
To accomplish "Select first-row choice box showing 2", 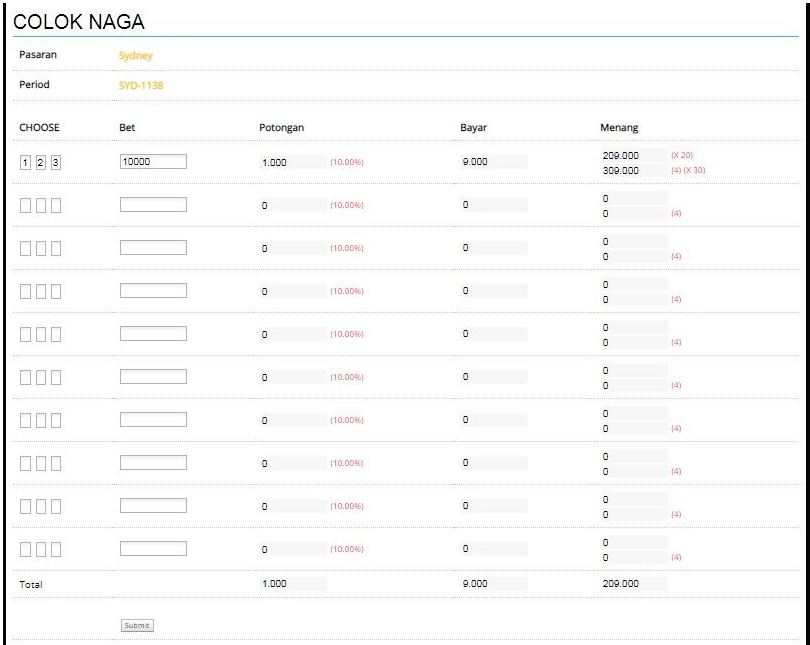I will [40, 163].
